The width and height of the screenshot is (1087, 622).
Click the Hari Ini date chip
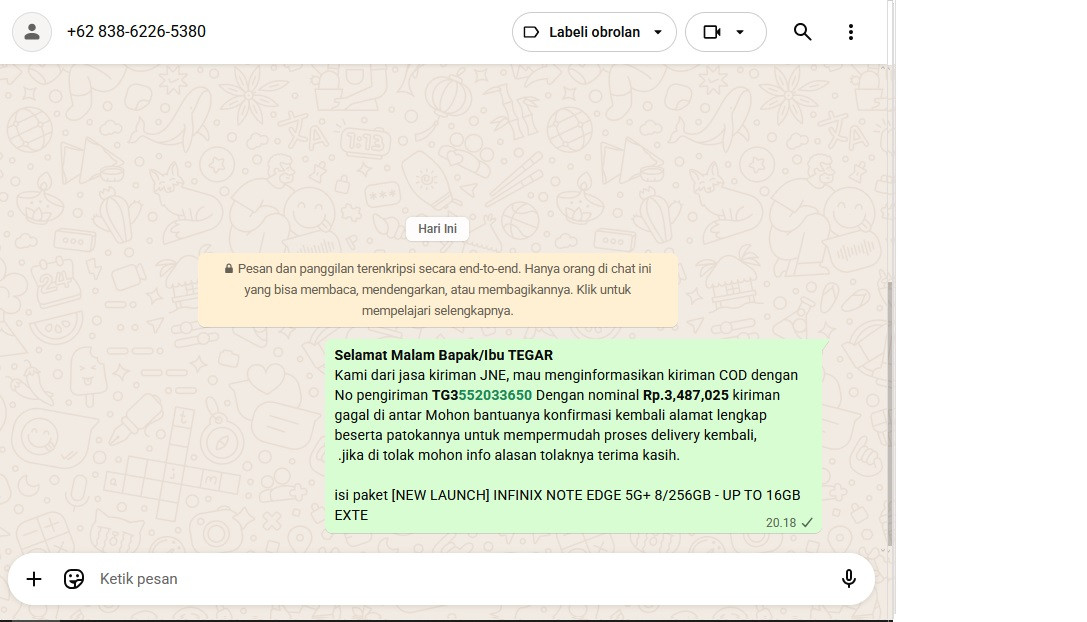pos(437,229)
